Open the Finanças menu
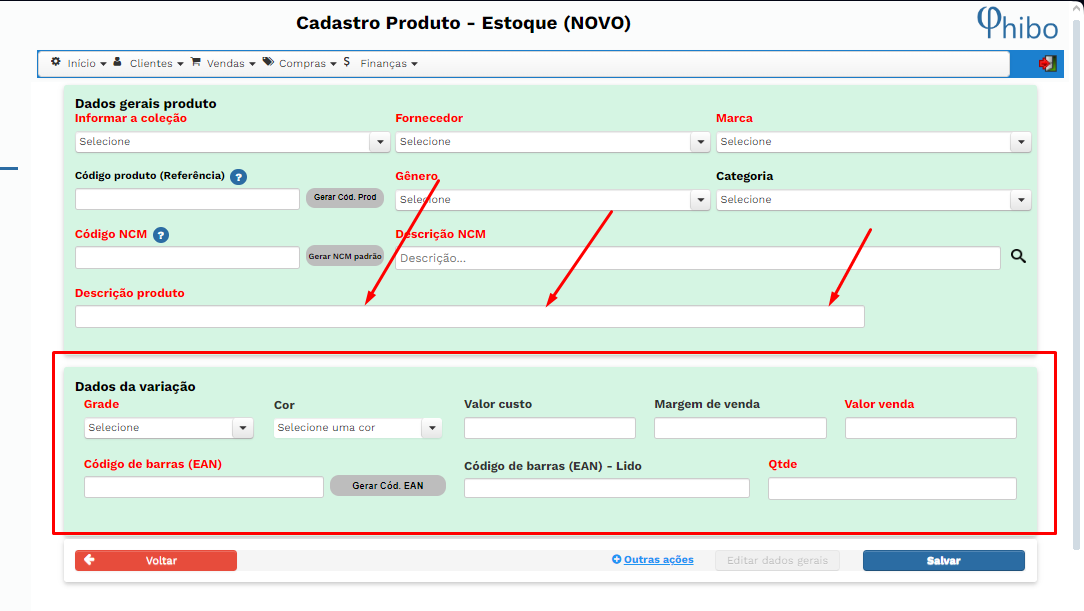Screen dimensions: 1084x611 click(386, 63)
